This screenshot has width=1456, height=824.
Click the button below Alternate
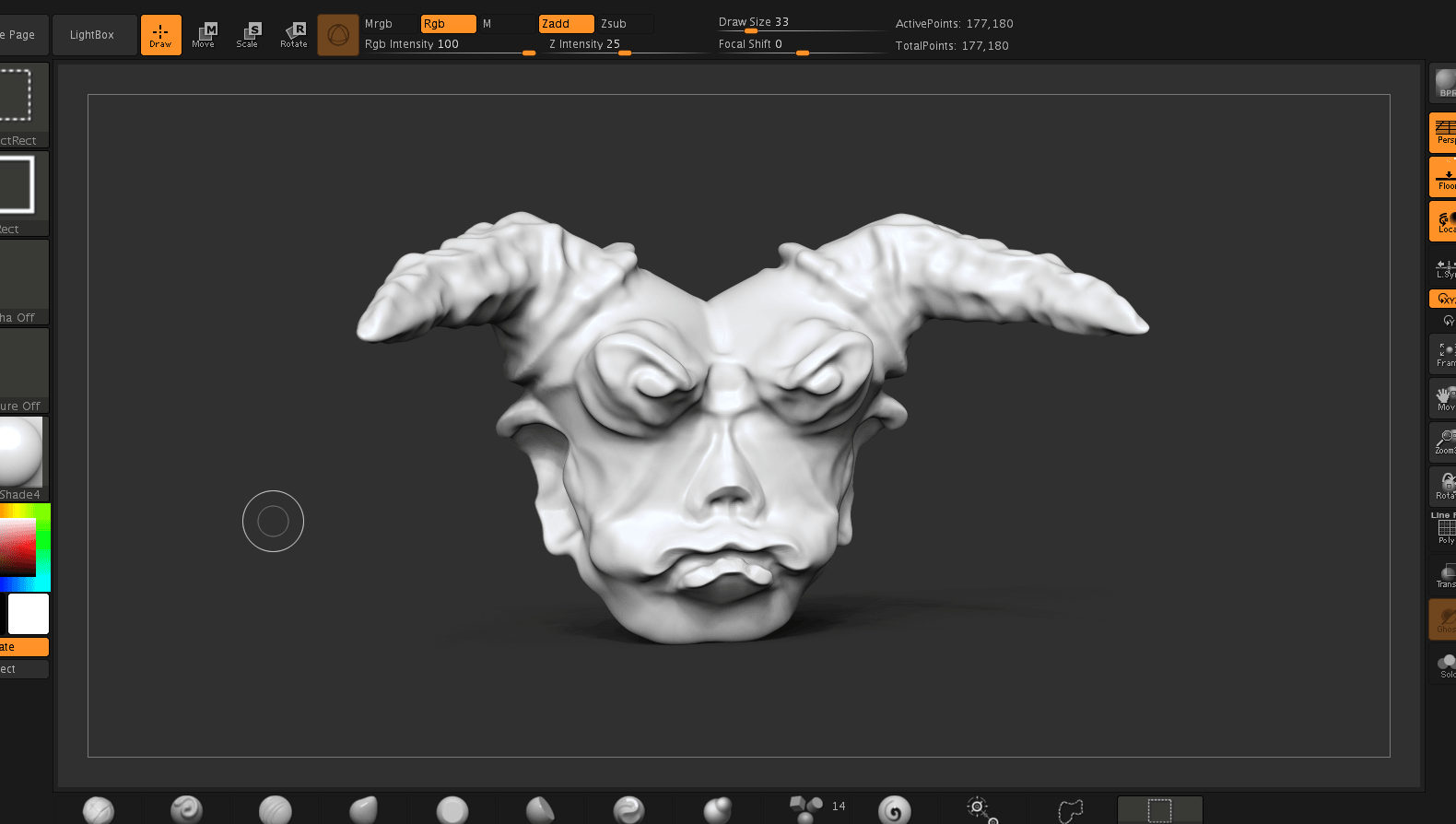(x=24, y=669)
